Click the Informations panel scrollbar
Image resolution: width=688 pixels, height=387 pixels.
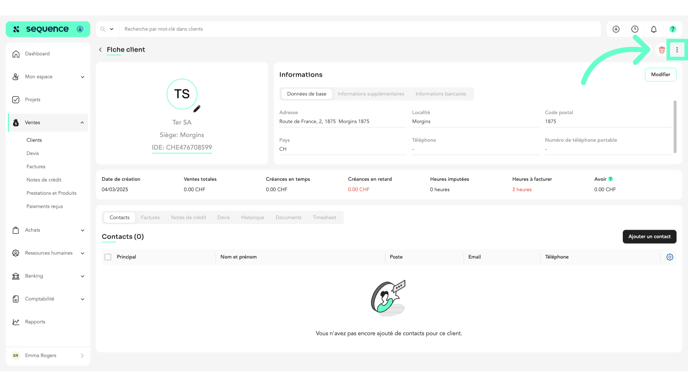pyautogui.click(x=675, y=127)
